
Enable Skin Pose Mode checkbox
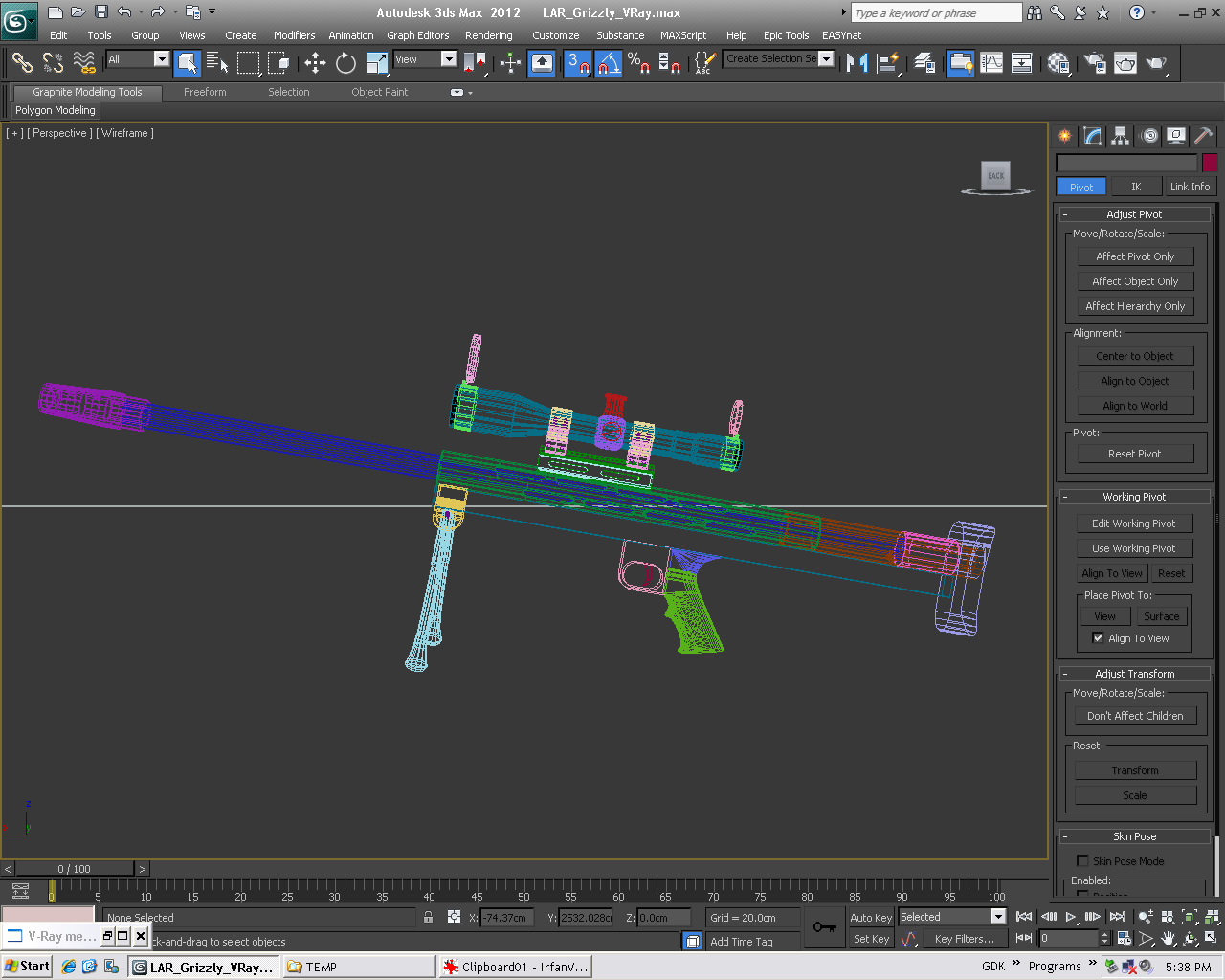[1082, 860]
